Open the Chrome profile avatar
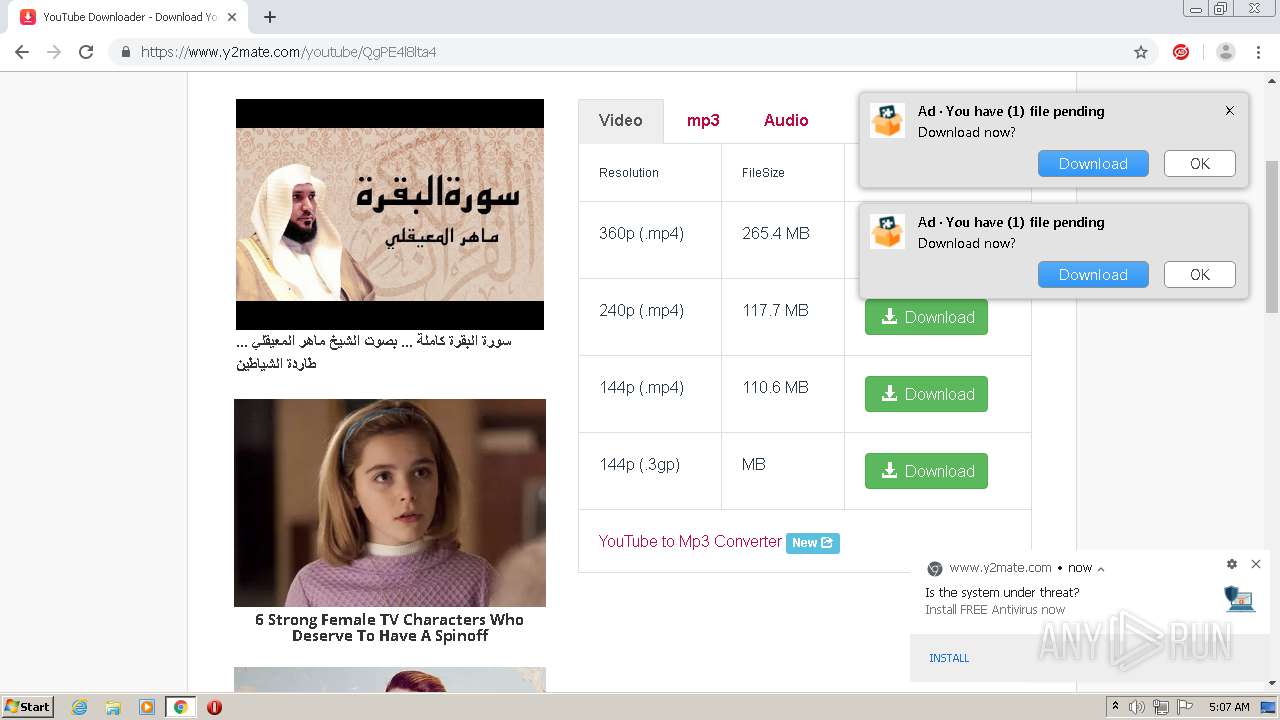Image resolution: width=1280 pixels, height=720 pixels. pyautogui.click(x=1226, y=52)
